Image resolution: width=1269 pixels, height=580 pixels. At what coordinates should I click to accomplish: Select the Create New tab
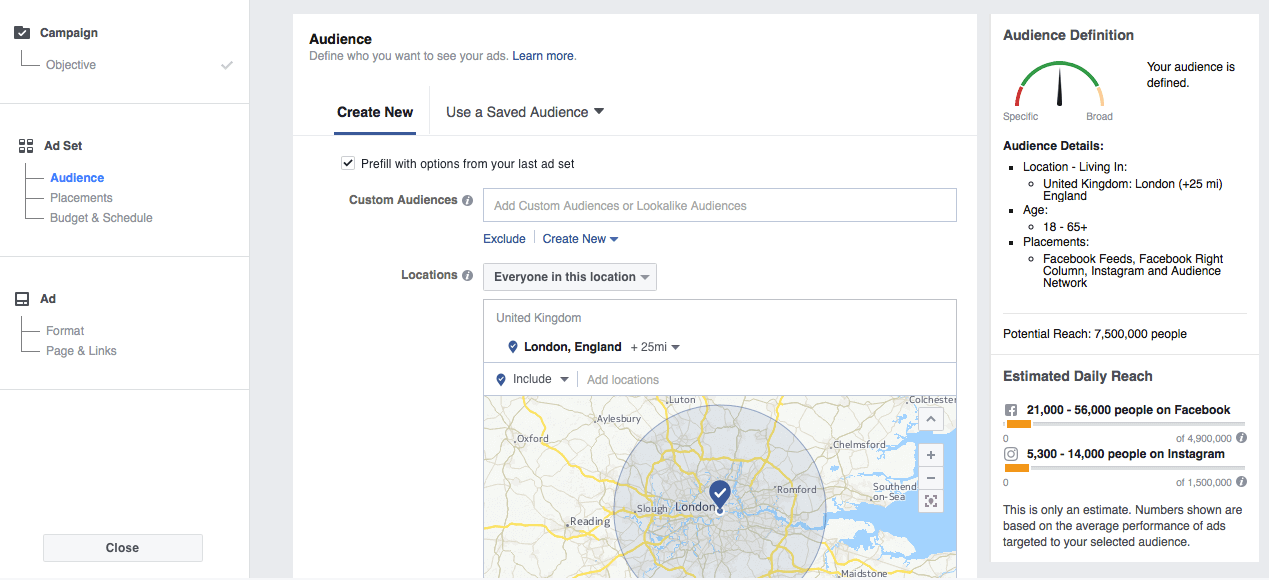(375, 112)
